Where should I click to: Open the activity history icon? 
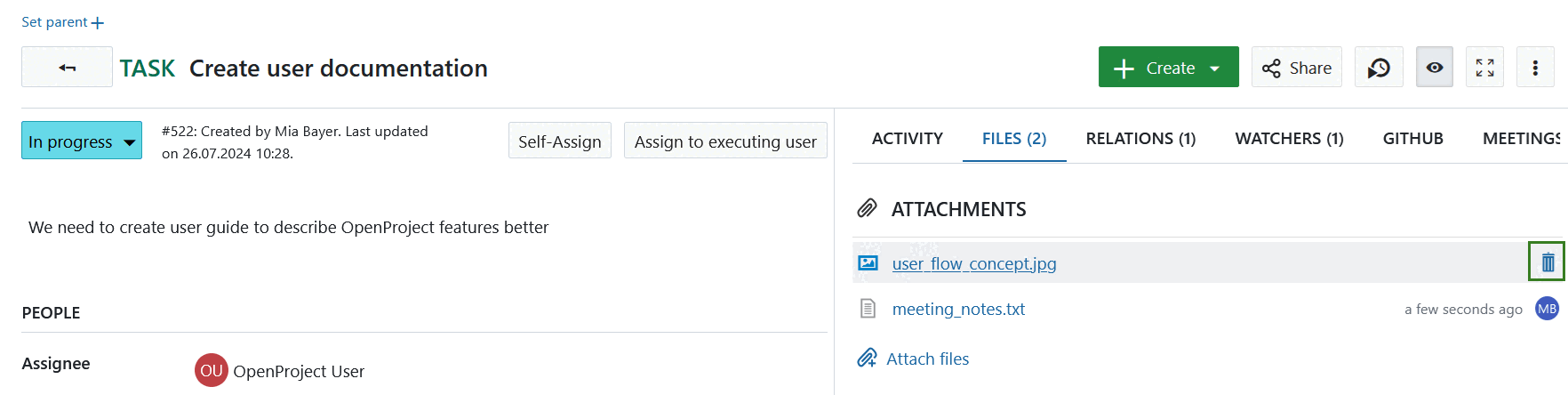(x=1379, y=68)
